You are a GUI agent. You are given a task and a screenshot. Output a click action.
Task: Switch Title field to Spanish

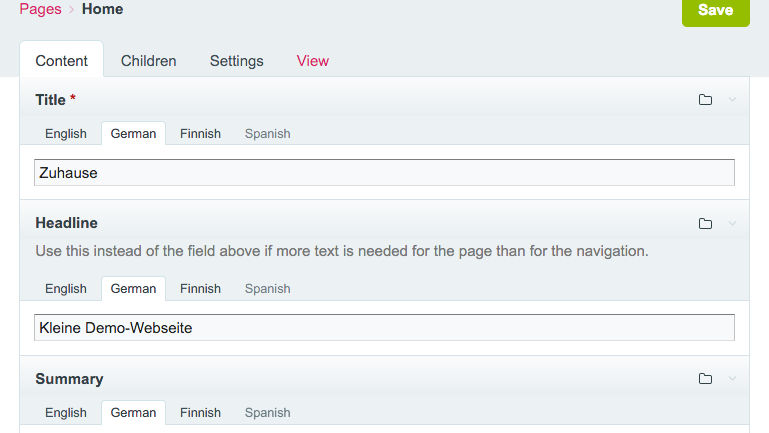pos(267,133)
